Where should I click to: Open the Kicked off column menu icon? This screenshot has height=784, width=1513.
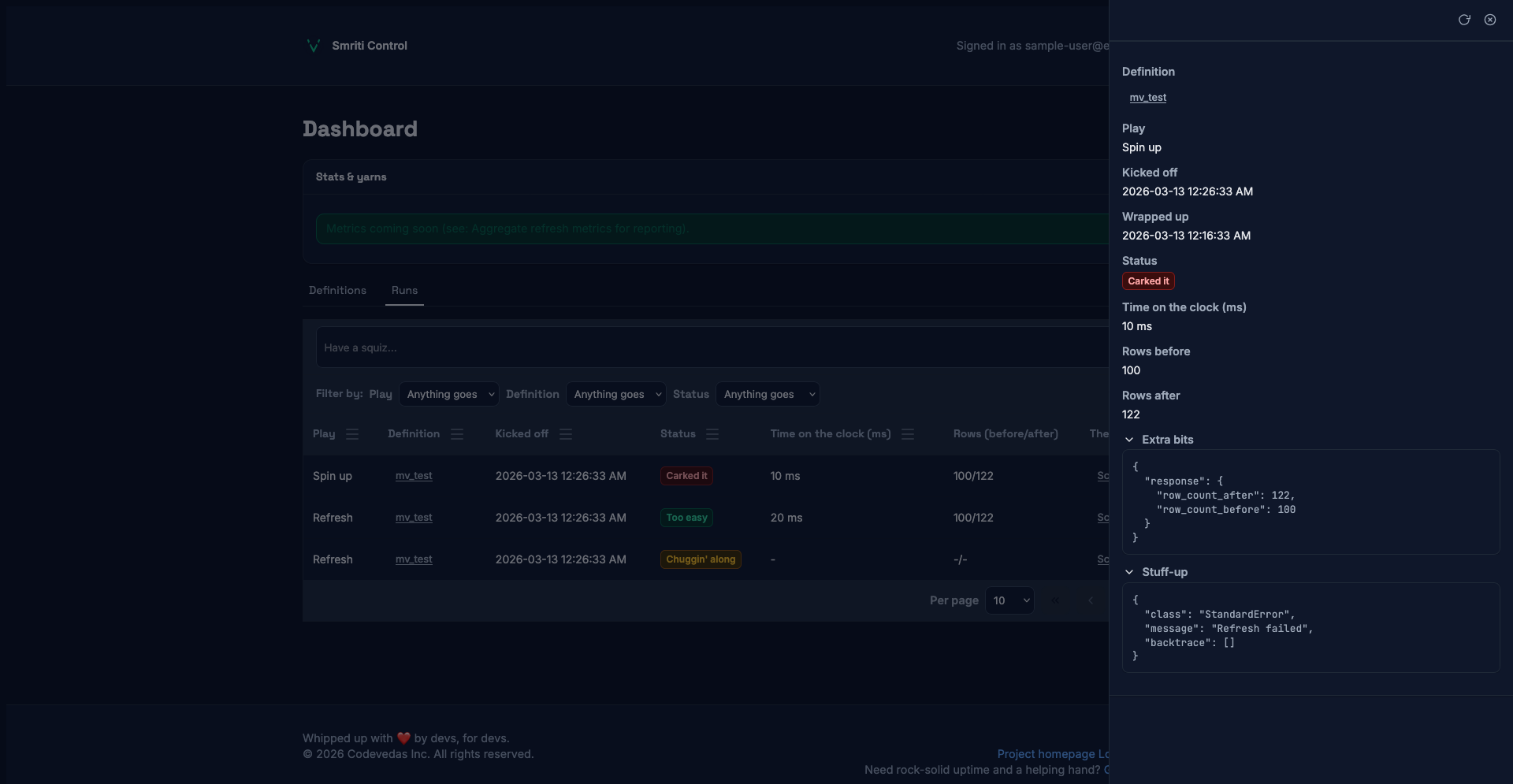[x=566, y=434]
